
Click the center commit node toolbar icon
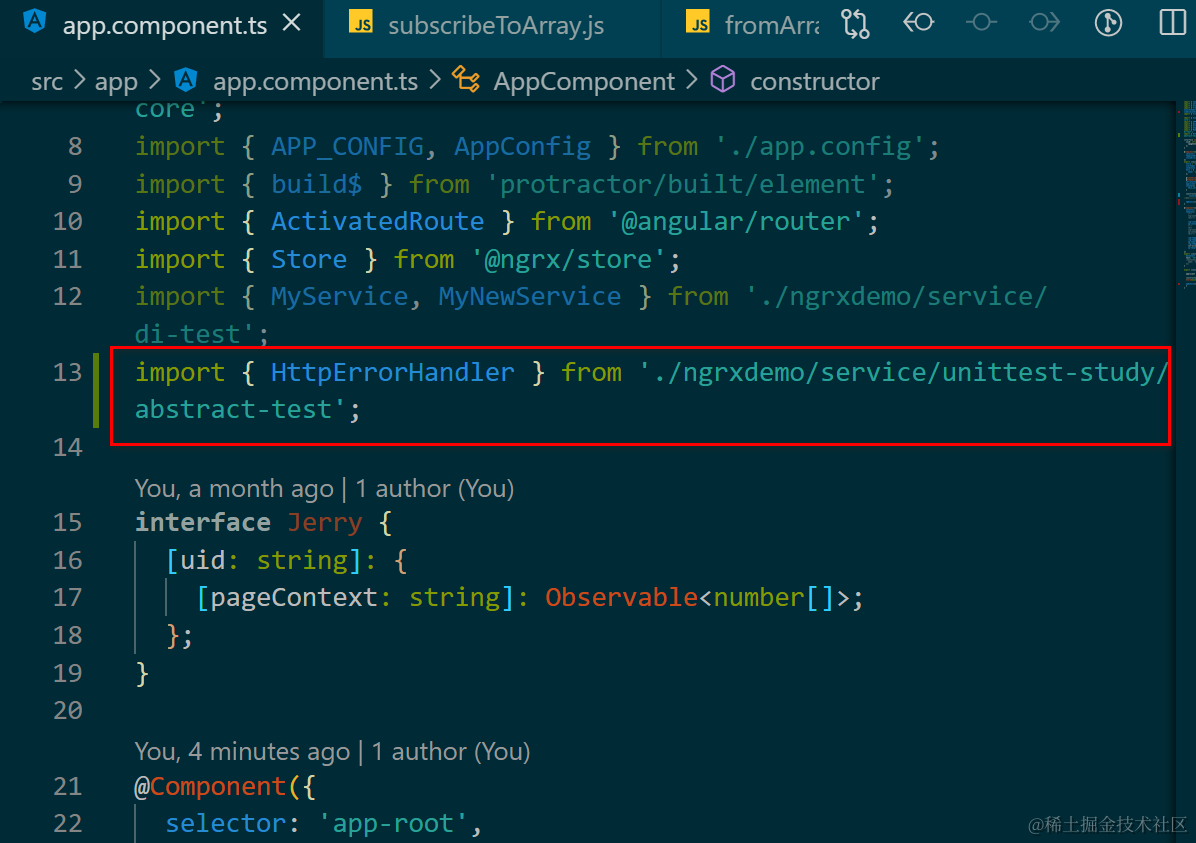pyautogui.click(x=981, y=23)
